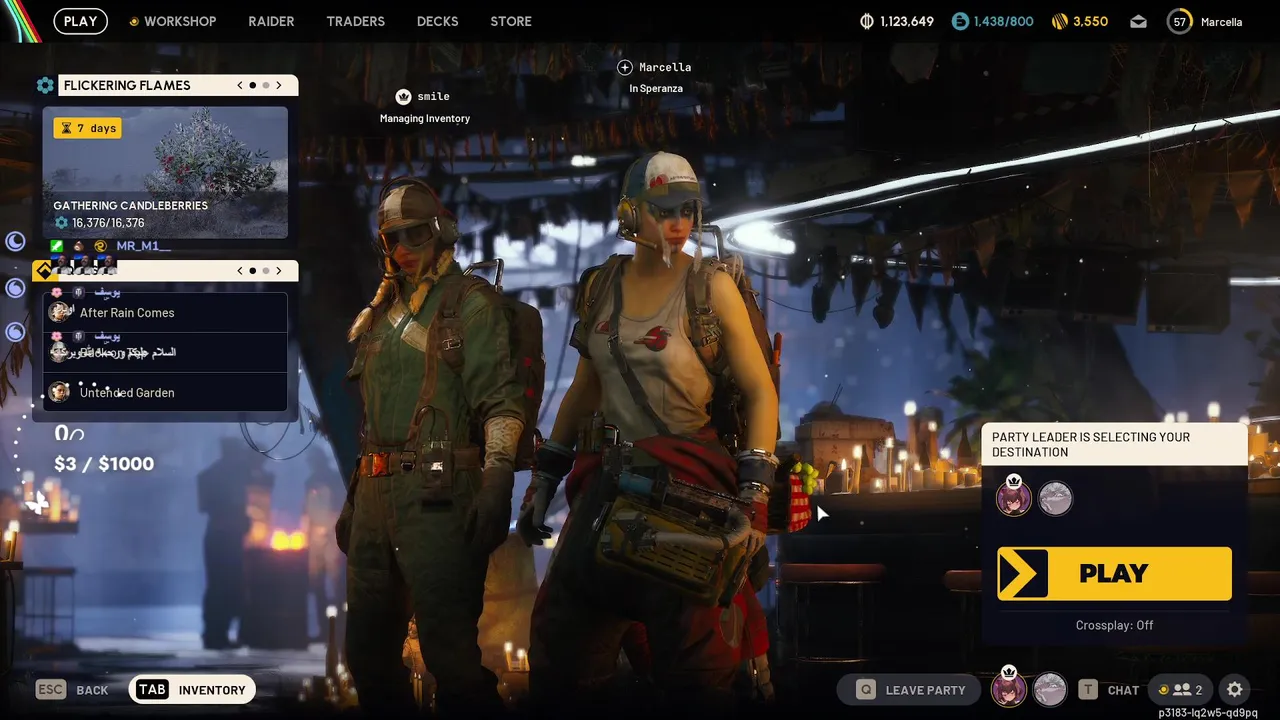Screen dimensions: 1280x720
Task: Go to next Flickering Flames page arrow
Action: click(x=279, y=85)
